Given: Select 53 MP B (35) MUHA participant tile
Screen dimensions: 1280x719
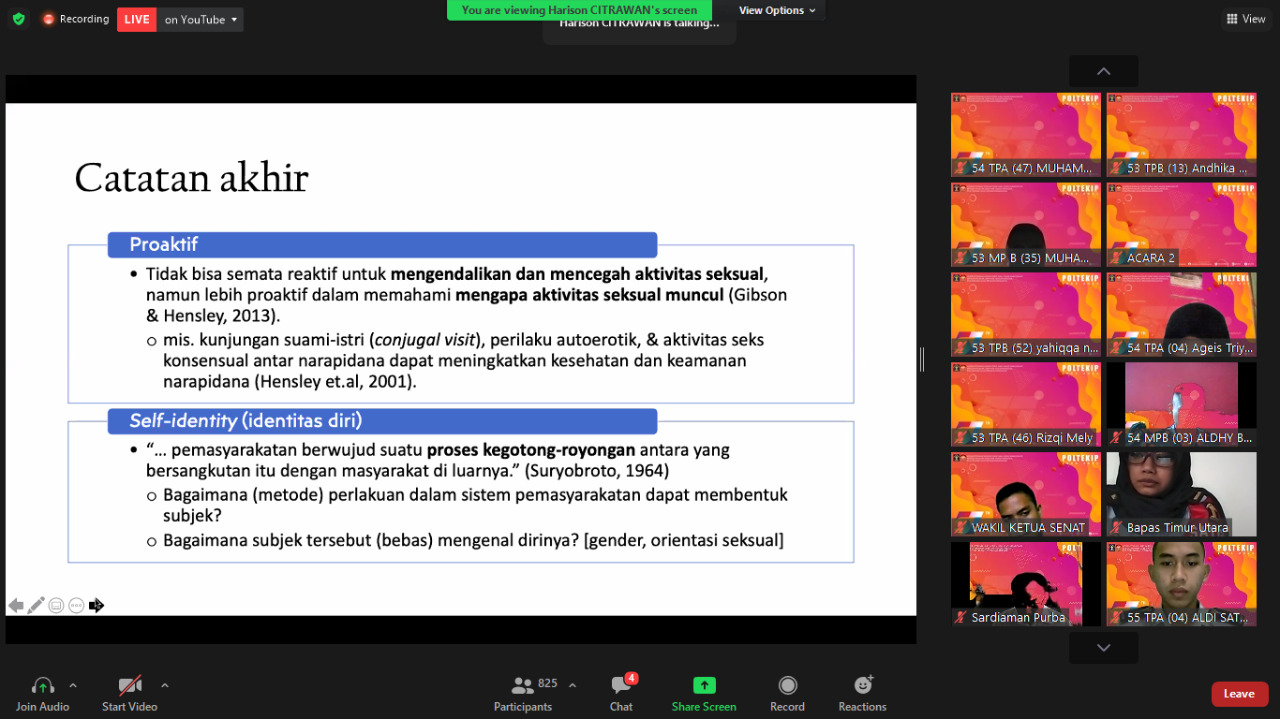Looking at the screenshot, I should 1026,225.
